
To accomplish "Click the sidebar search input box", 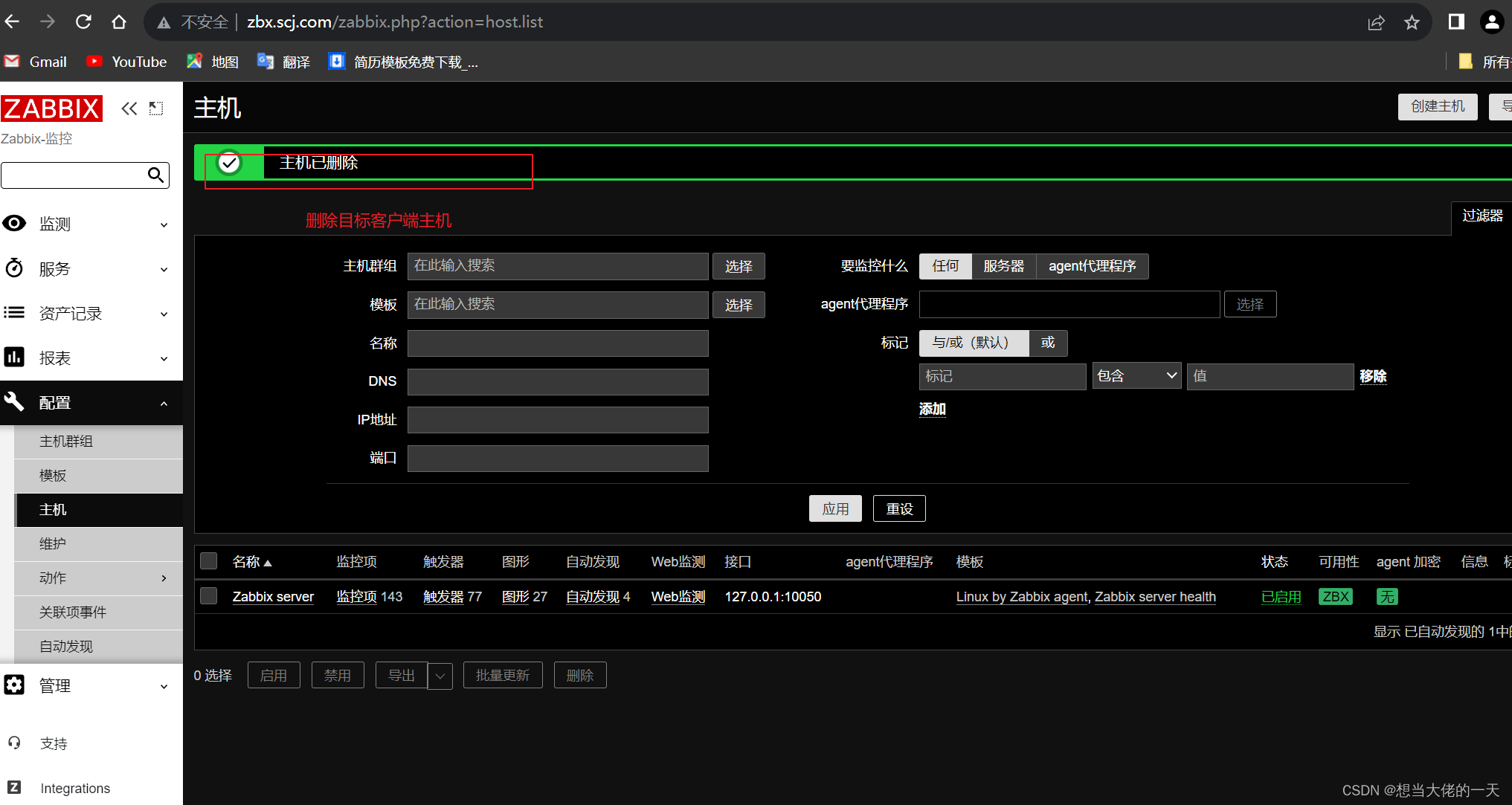I will (73, 175).
